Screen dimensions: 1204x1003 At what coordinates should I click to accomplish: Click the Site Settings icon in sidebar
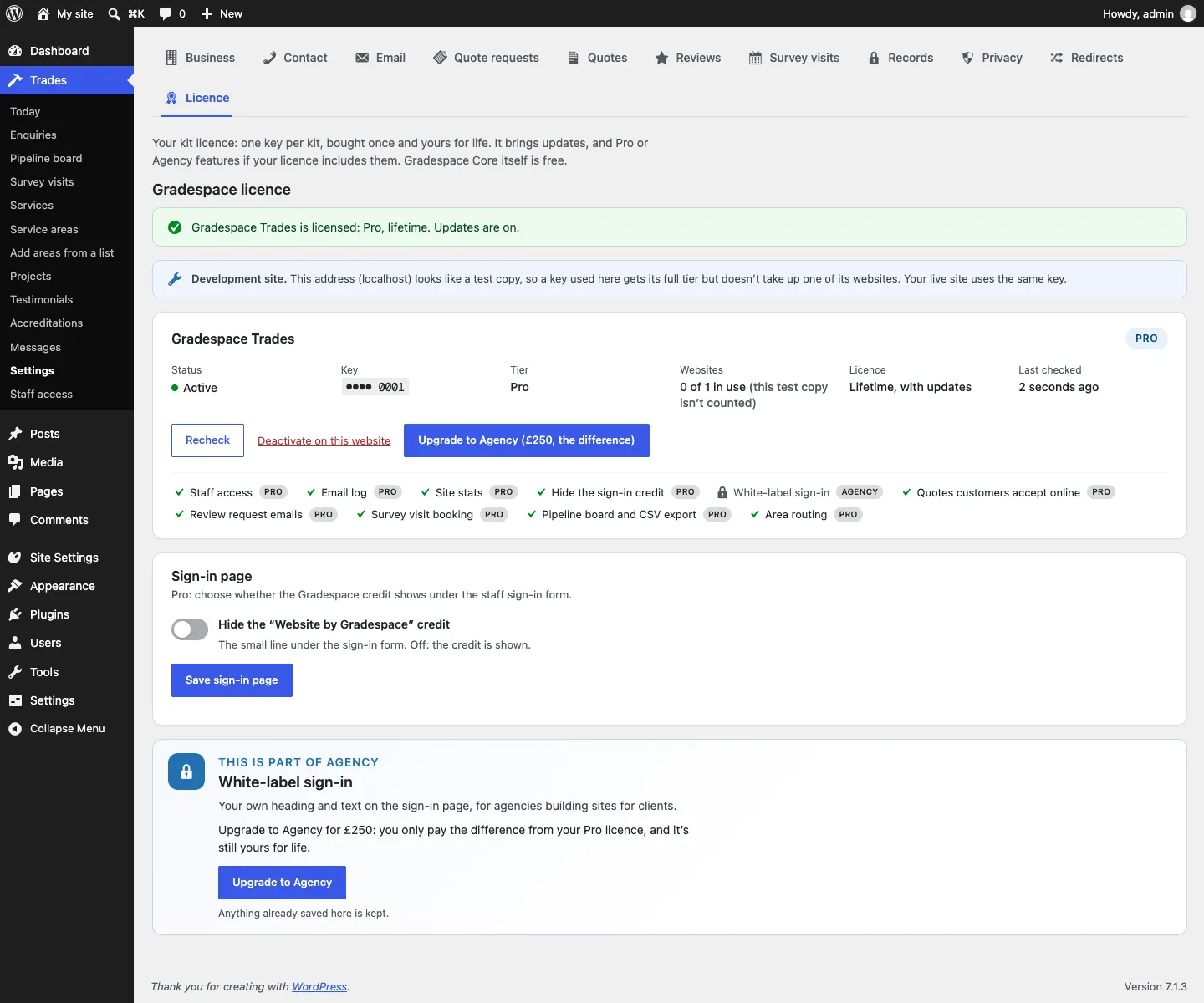[15, 558]
